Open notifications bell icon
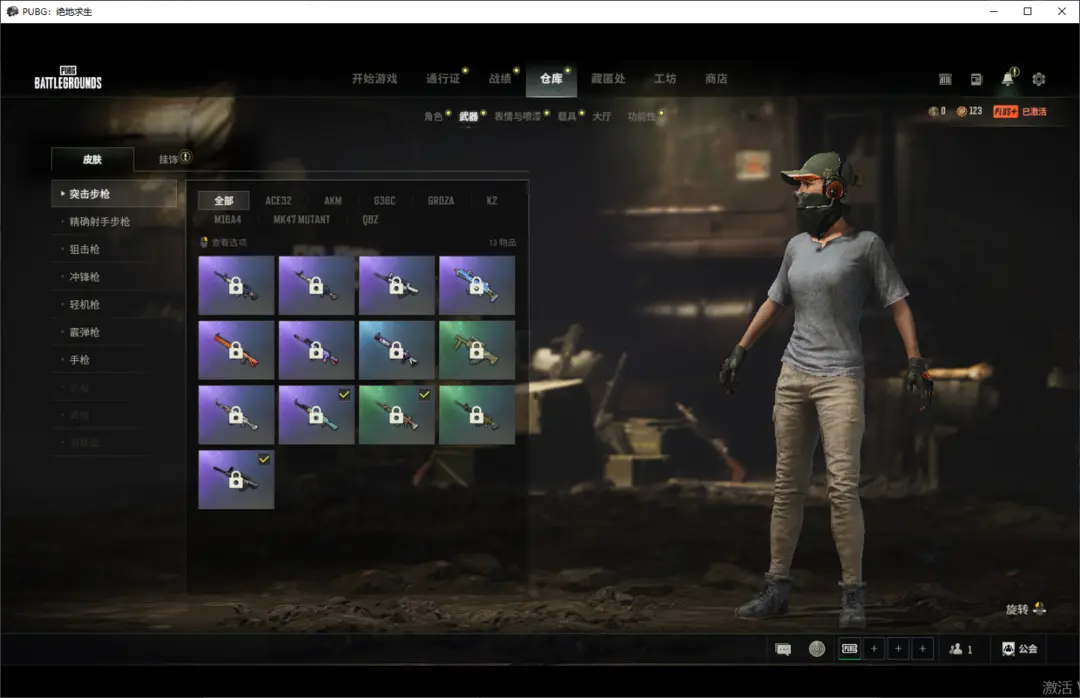Screen dimensions: 1080x698 1008,79
